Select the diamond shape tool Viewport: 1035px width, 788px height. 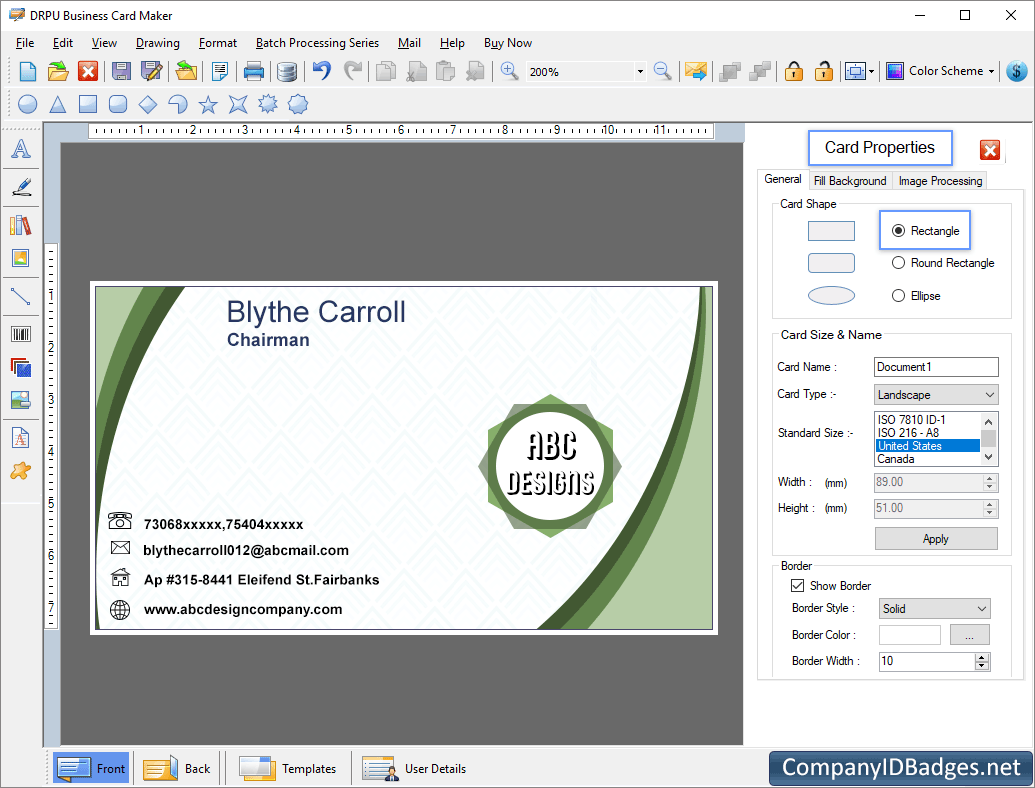tap(148, 104)
